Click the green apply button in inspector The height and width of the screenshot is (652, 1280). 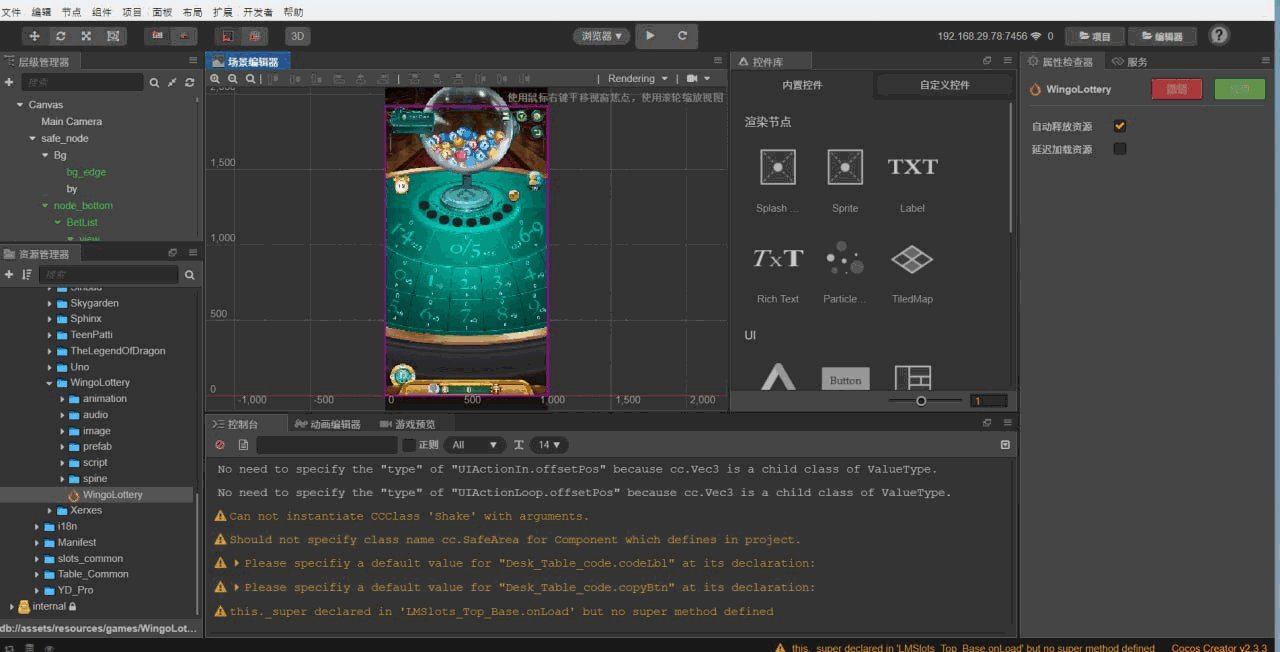(1239, 89)
